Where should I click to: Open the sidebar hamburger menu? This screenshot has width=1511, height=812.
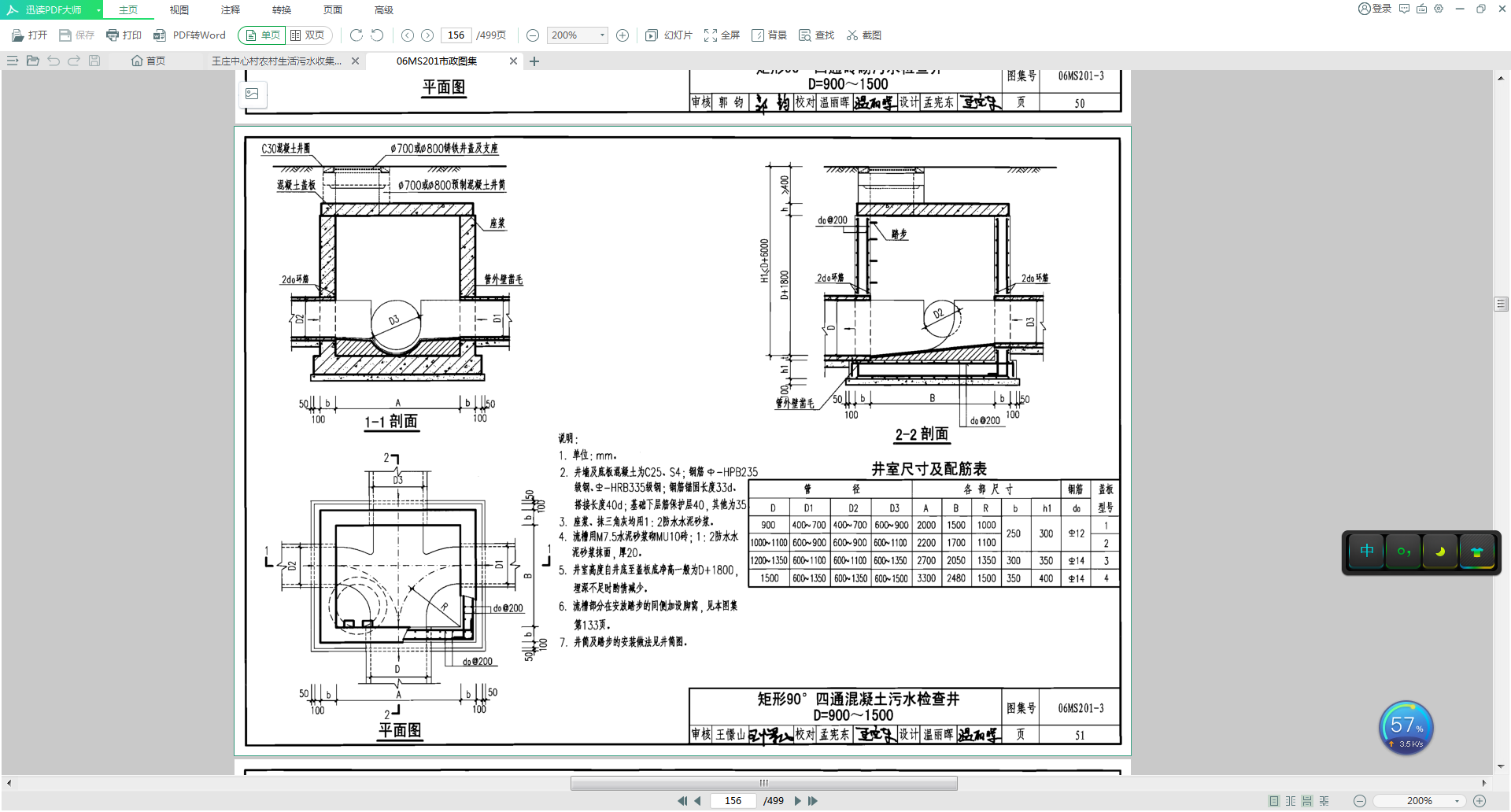pos(12,61)
